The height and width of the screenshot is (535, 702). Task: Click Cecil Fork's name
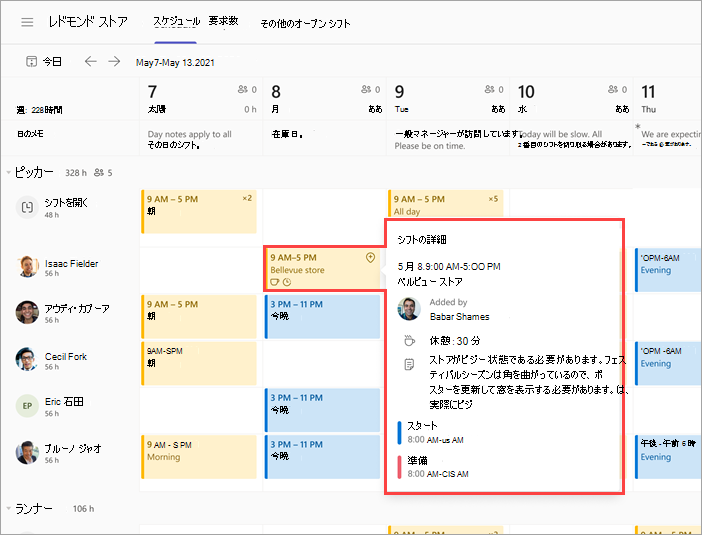click(x=66, y=357)
